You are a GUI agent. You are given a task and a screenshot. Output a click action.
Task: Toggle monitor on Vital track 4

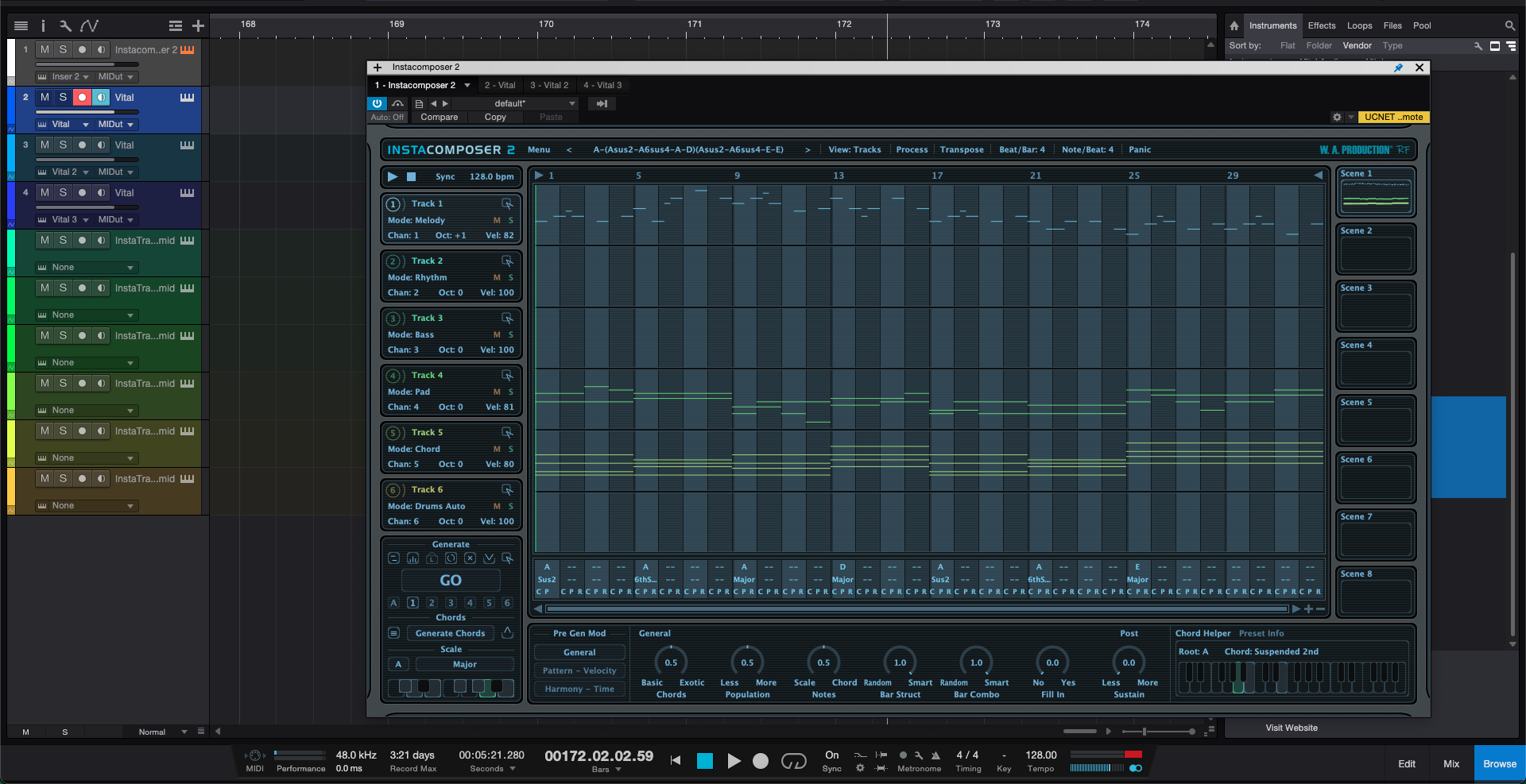(101, 192)
